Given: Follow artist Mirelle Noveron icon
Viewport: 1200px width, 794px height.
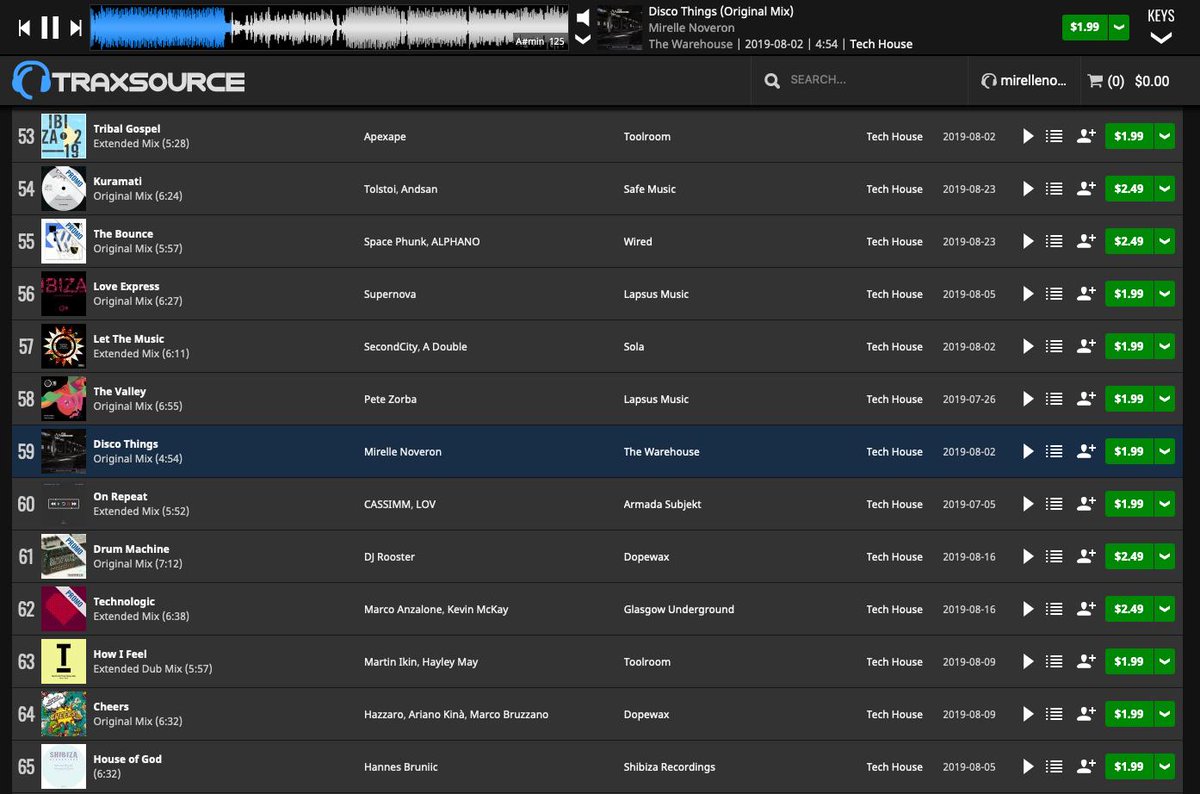Looking at the screenshot, I should (1086, 451).
